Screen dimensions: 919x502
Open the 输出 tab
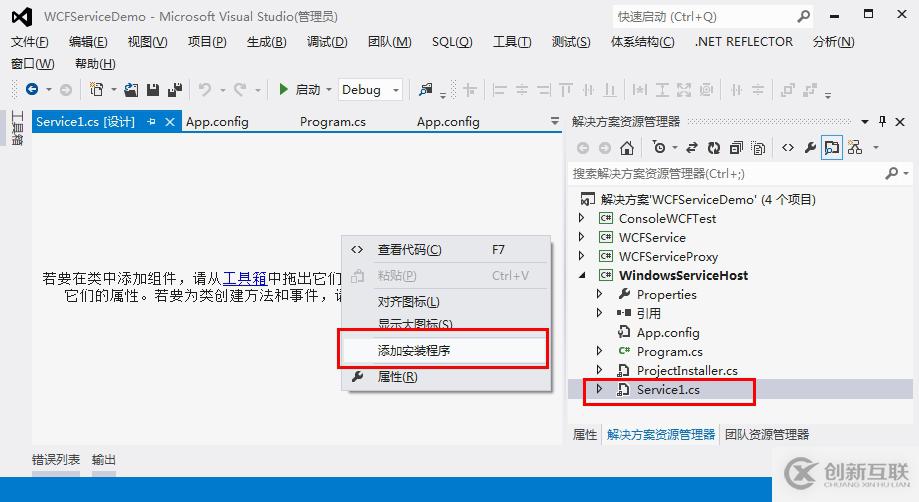click(104, 460)
